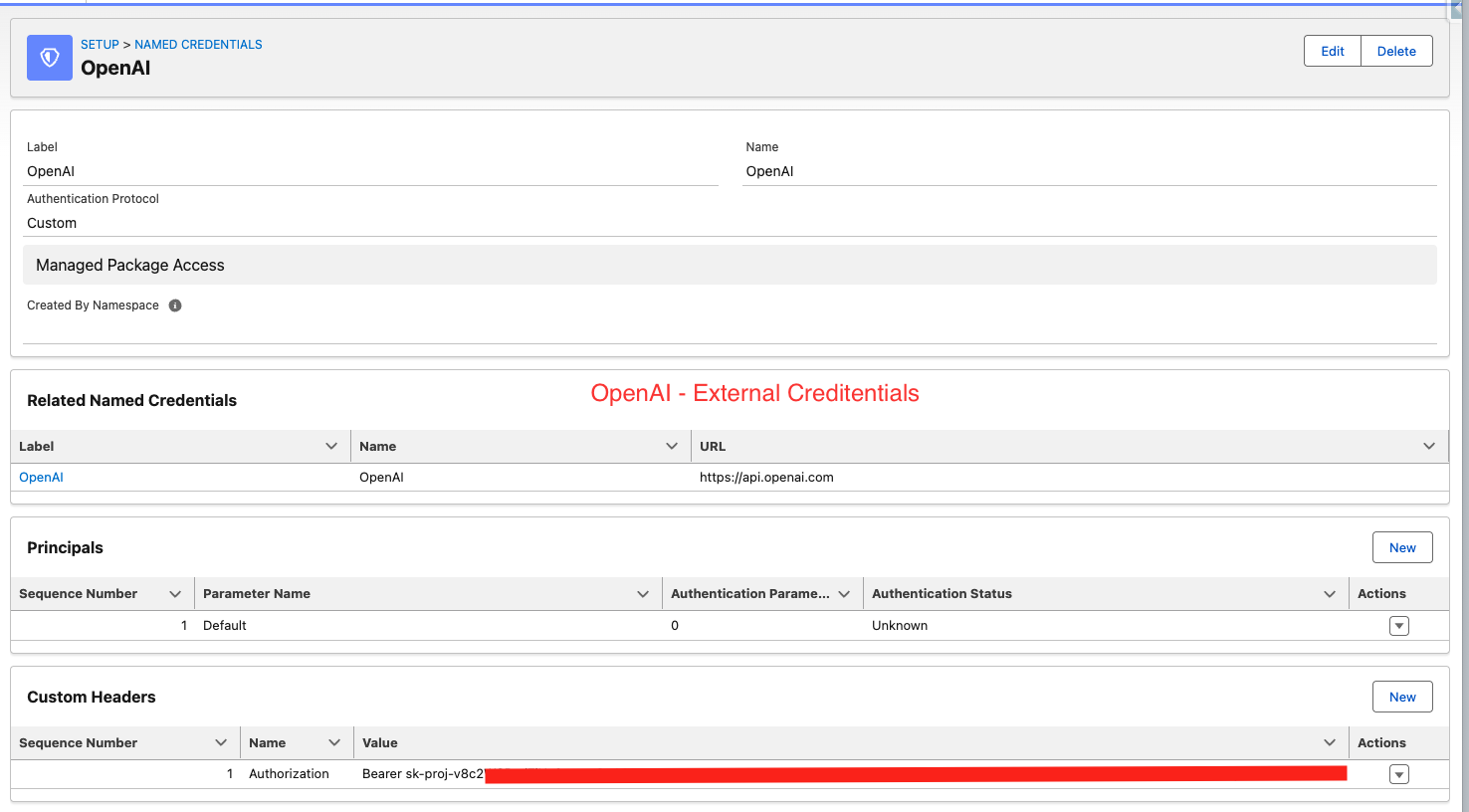Open Custom Headers Sequence Number column menu
This screenshot has height=812, width=1469.
click(221, 742)
